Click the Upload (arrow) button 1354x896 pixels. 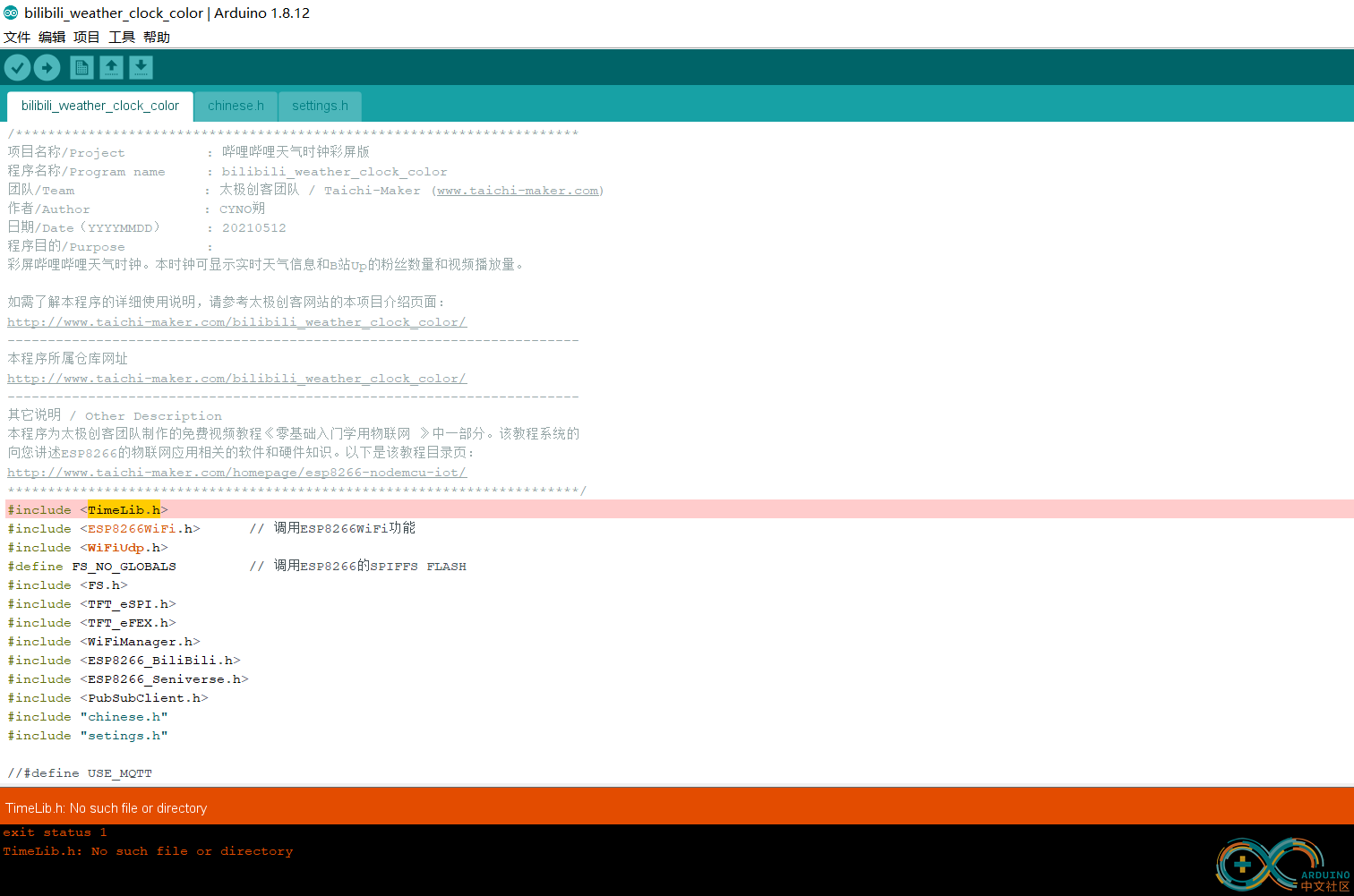point(47,67)
